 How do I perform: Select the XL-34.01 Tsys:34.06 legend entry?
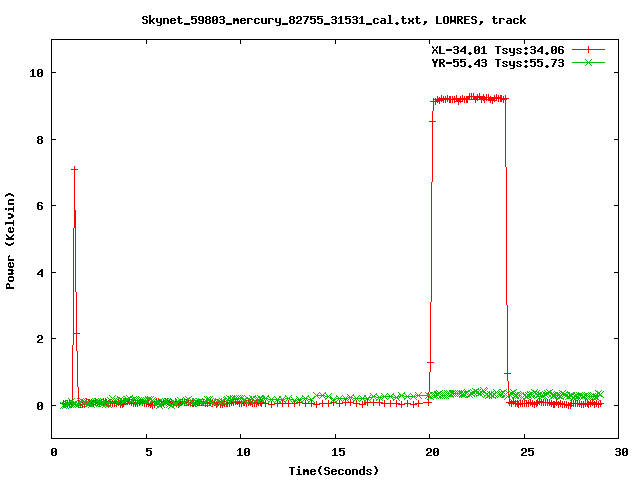point(498,50)
